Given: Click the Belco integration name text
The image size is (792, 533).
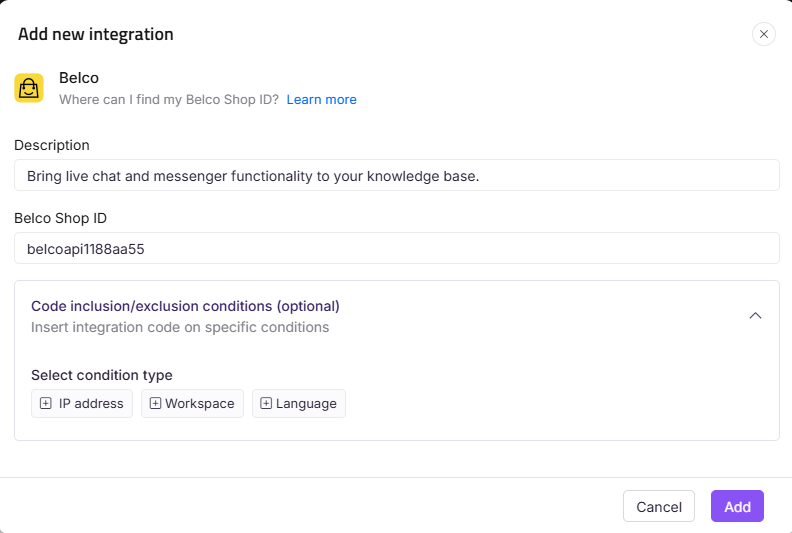Looking at the screenshot, I should (79, 78).
